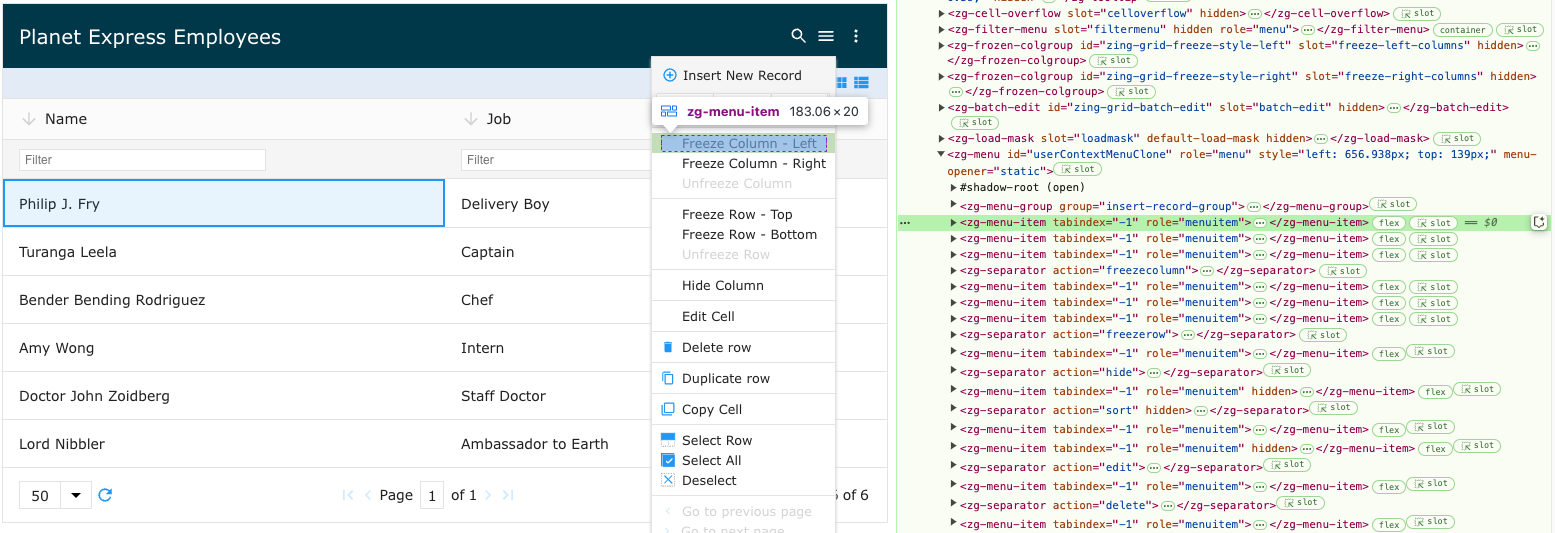Image resolution: width=1555 pixels, height=533 pixels.
Task: Open the hamburger menu in the grid header
Action: coord(826,36)
